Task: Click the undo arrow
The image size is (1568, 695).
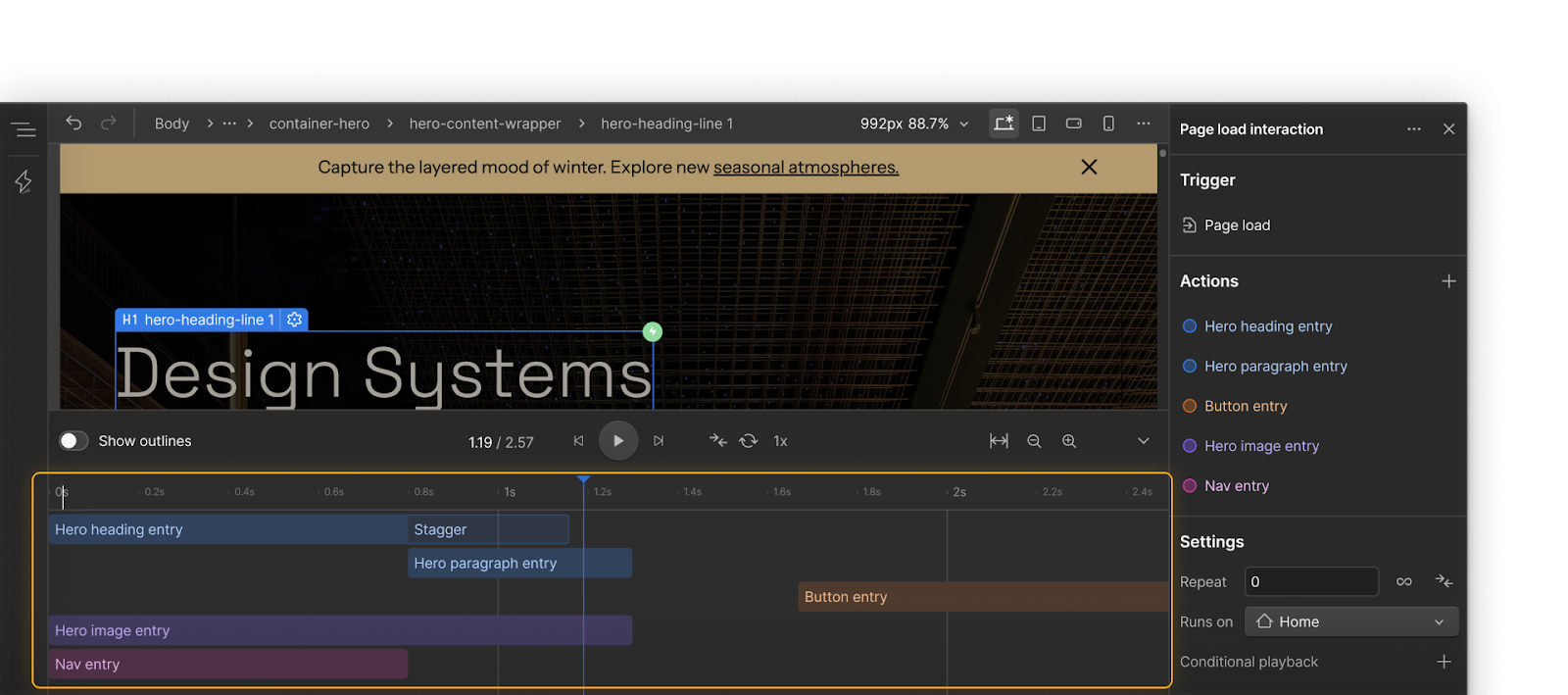Action: click(73, 123)
